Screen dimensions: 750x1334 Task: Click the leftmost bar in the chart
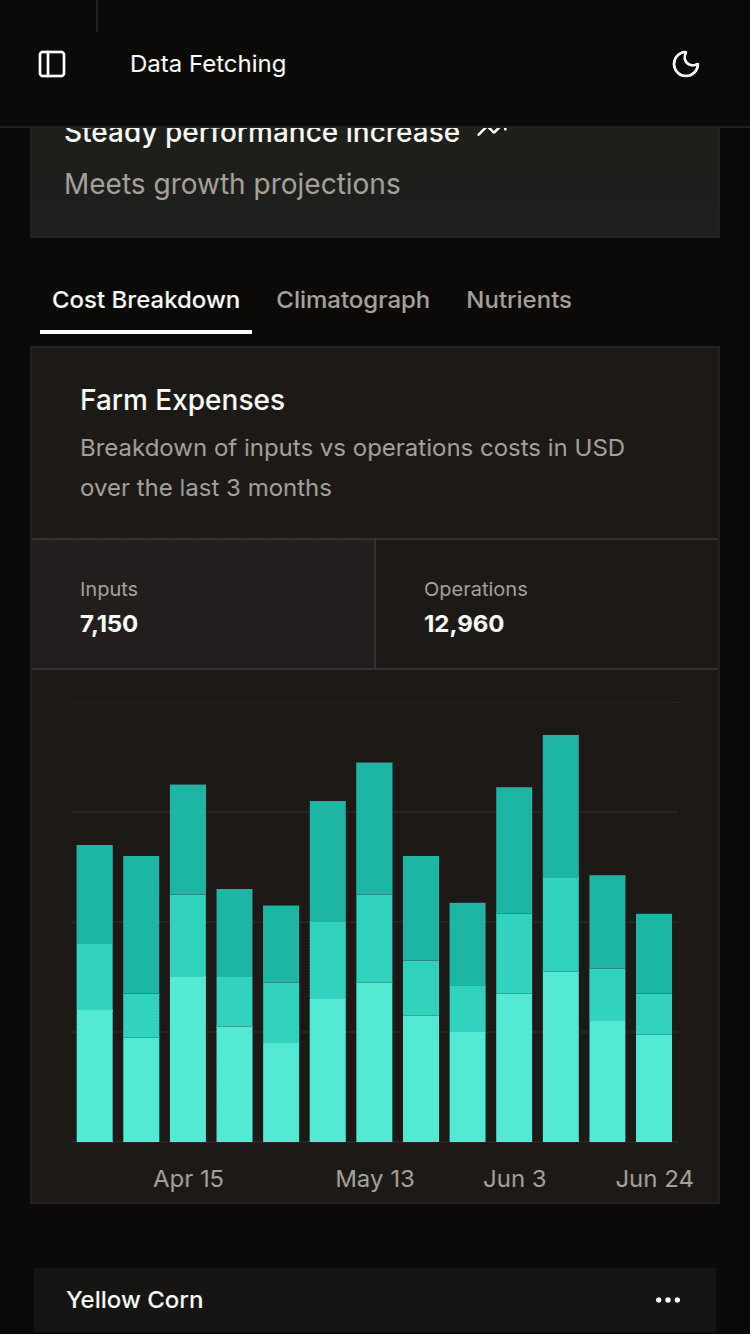click(x=95, y=995)
